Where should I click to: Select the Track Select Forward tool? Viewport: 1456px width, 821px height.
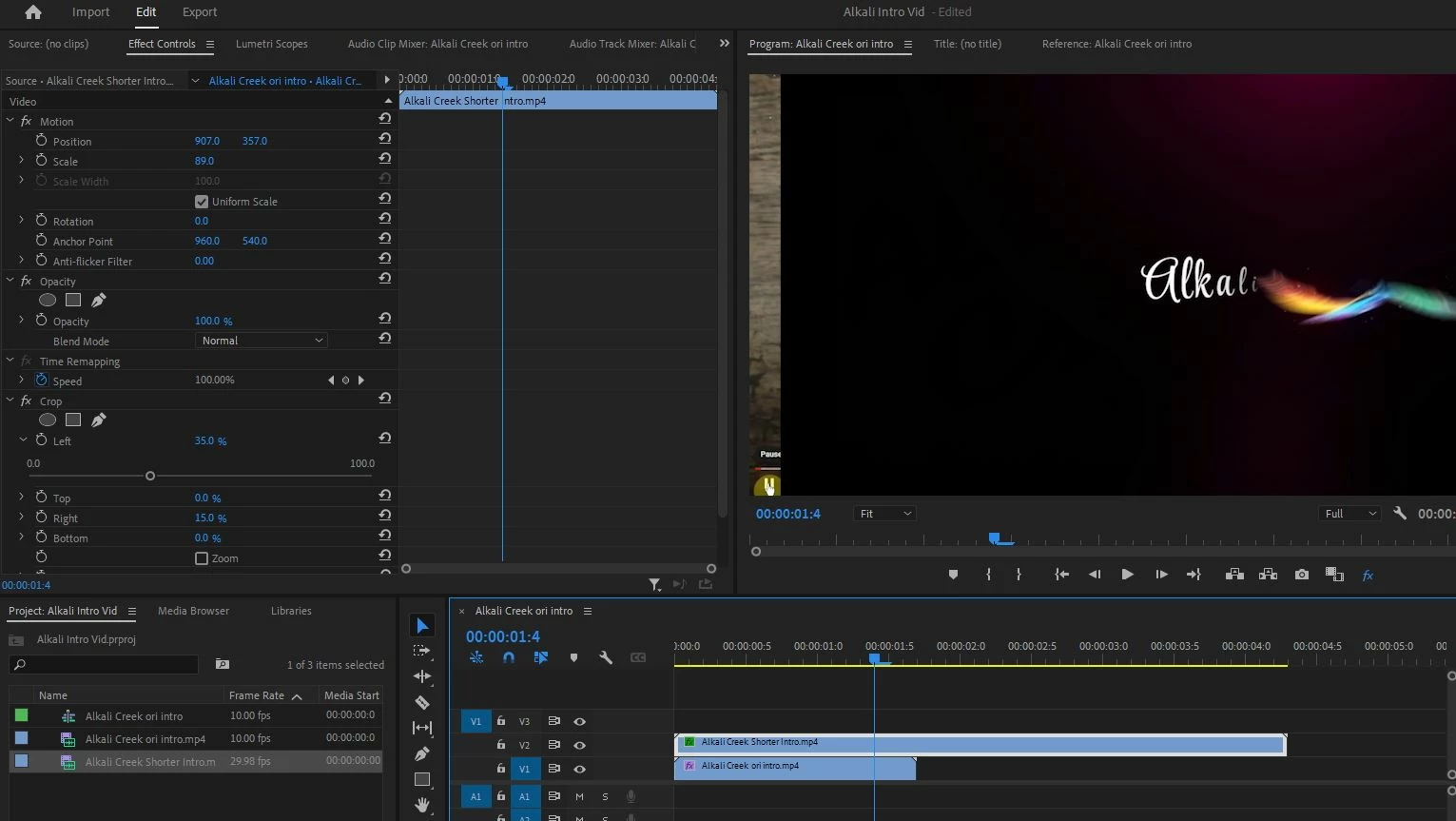click(422, 651)
